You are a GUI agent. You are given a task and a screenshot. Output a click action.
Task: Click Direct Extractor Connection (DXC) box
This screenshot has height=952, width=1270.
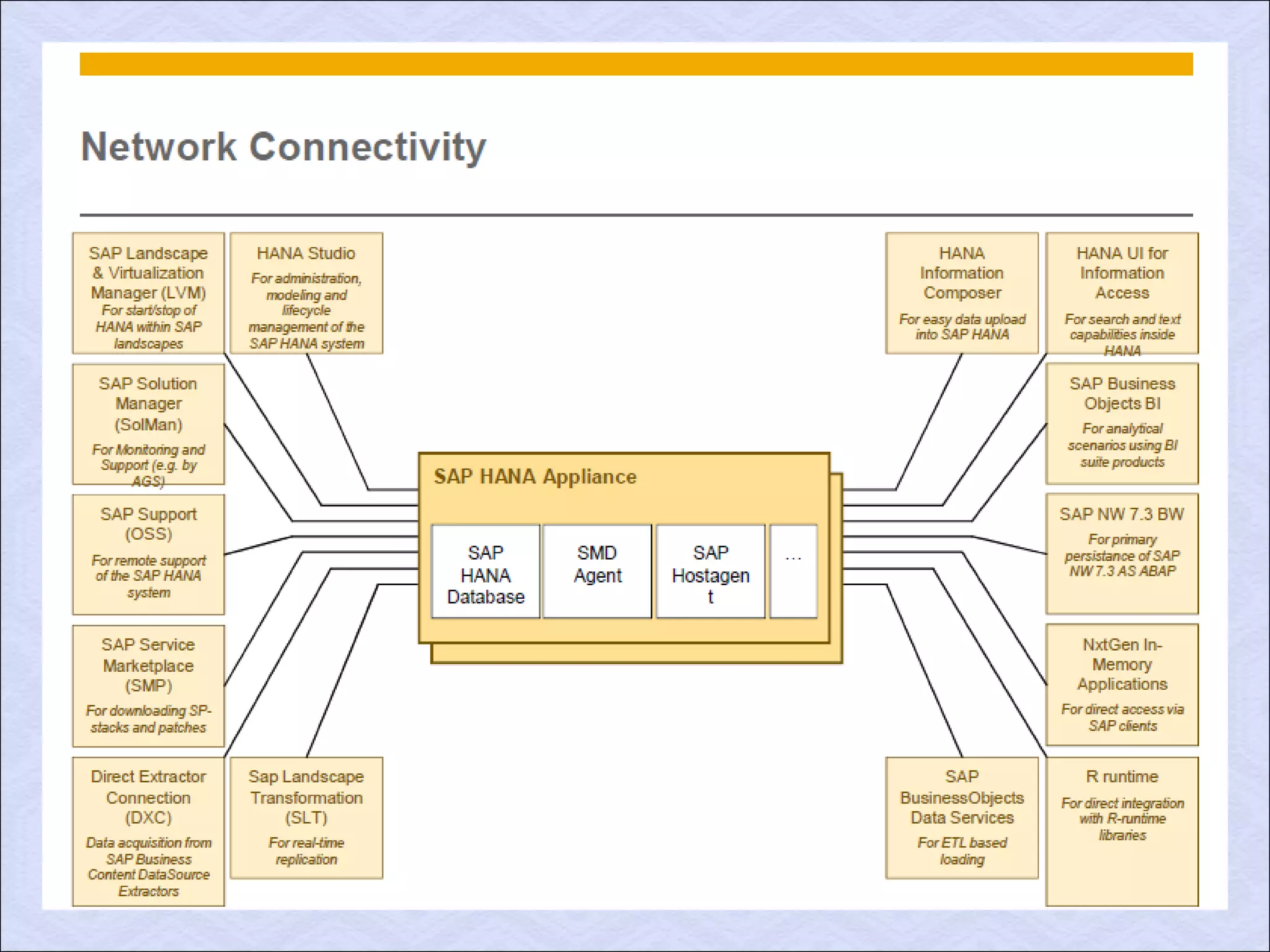pyautogui.click(x=148, y=831)
